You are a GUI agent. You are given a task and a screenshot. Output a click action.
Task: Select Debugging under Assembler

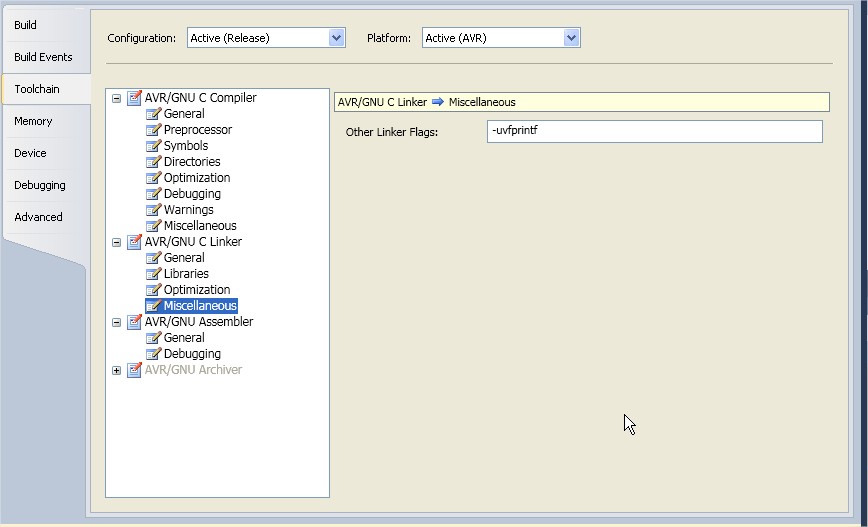click(192, 354)
